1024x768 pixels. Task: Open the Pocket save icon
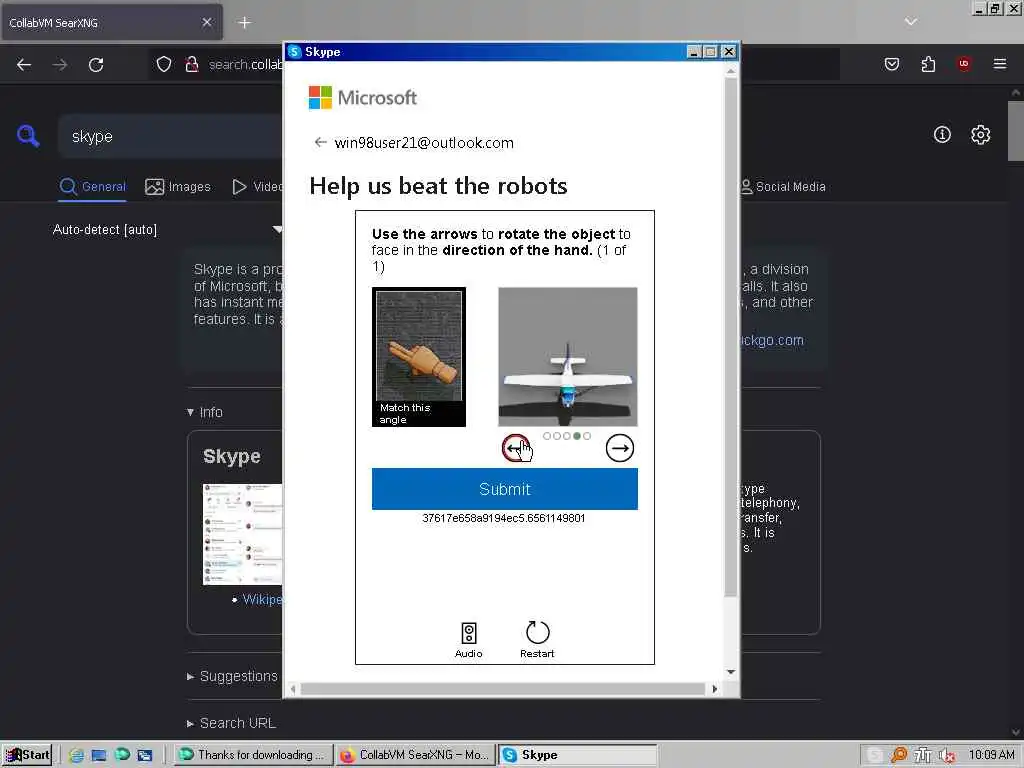click(891, 64)
